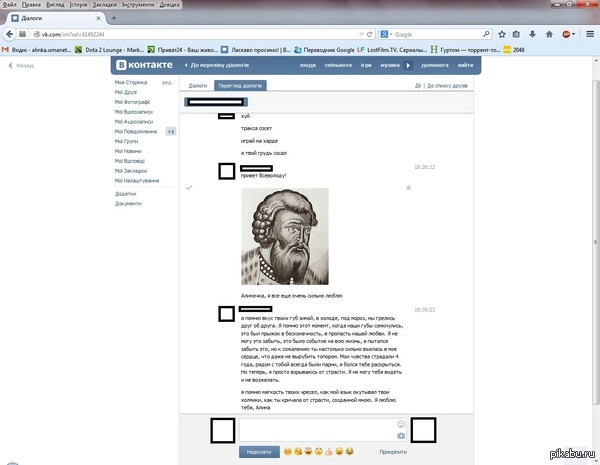Send the message with the Надіслати button
The image size is (600, 465).
click(259, 452)
